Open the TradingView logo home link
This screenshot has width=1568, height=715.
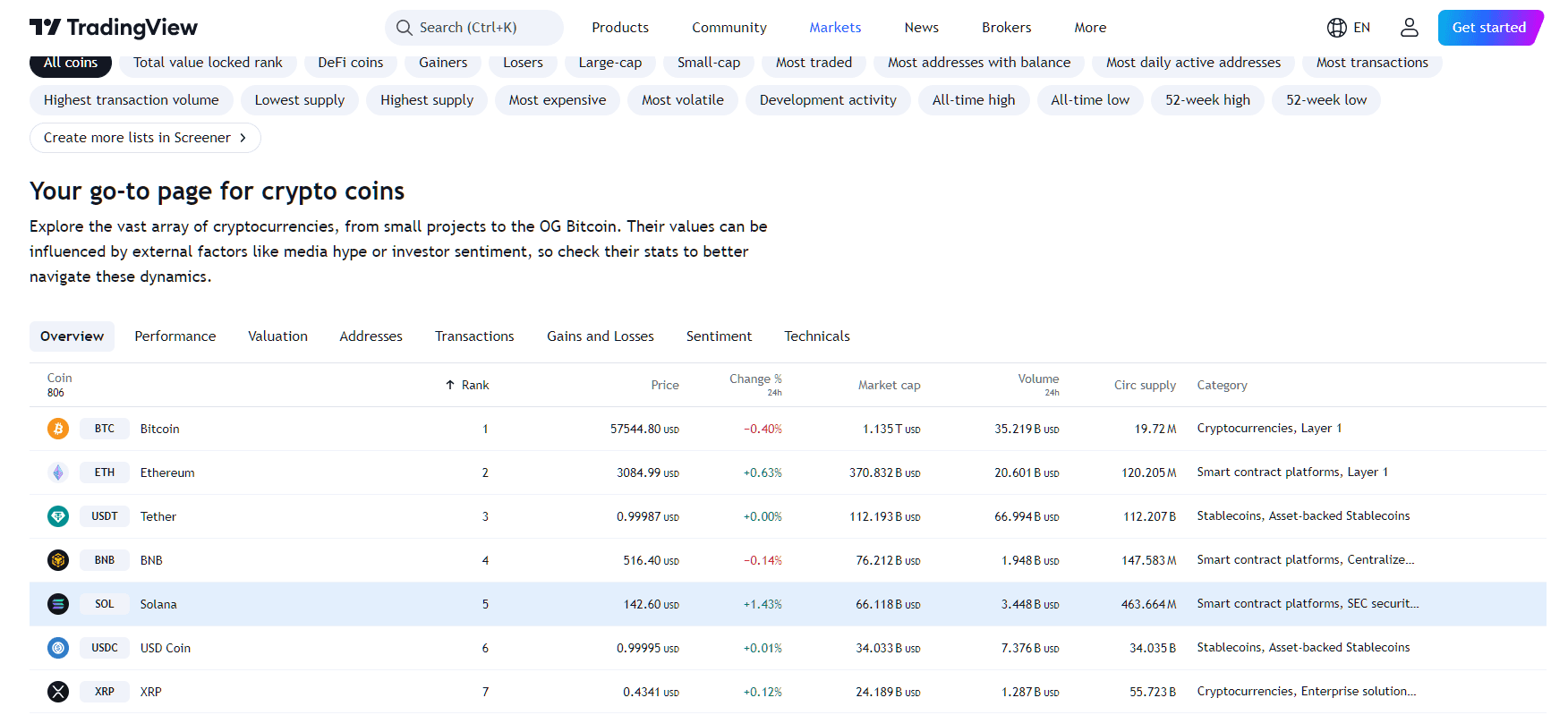pos(114,28)
